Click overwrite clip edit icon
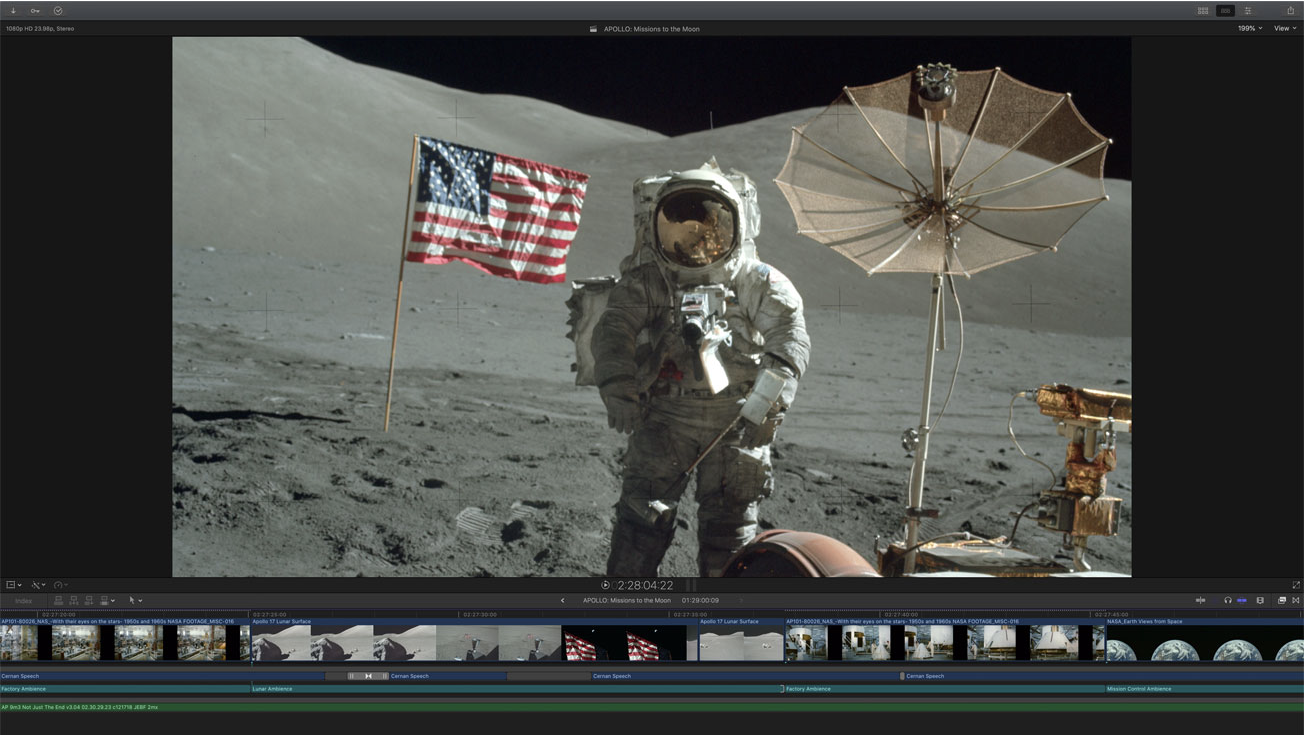This screenshot has width=1308, height=736. point(104,601)
